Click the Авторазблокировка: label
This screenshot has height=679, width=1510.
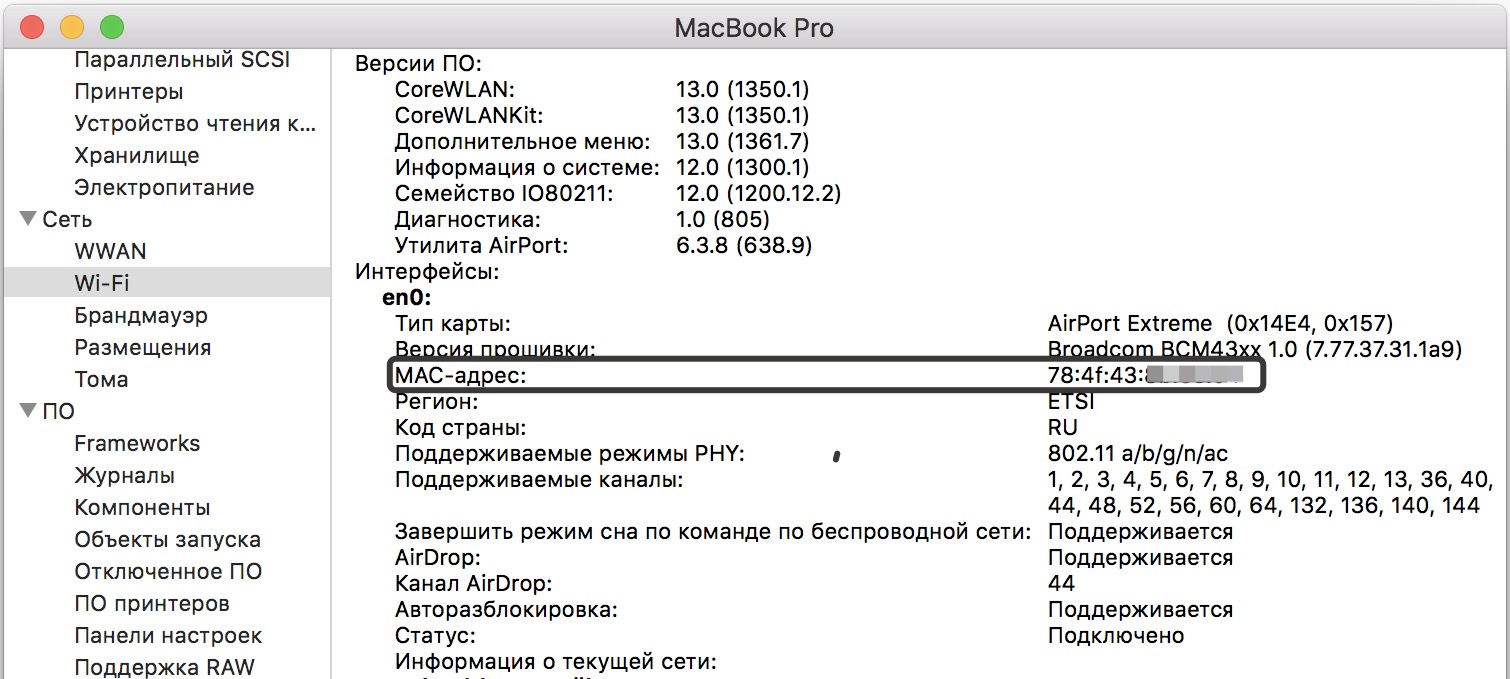click(x=506, y=609)
